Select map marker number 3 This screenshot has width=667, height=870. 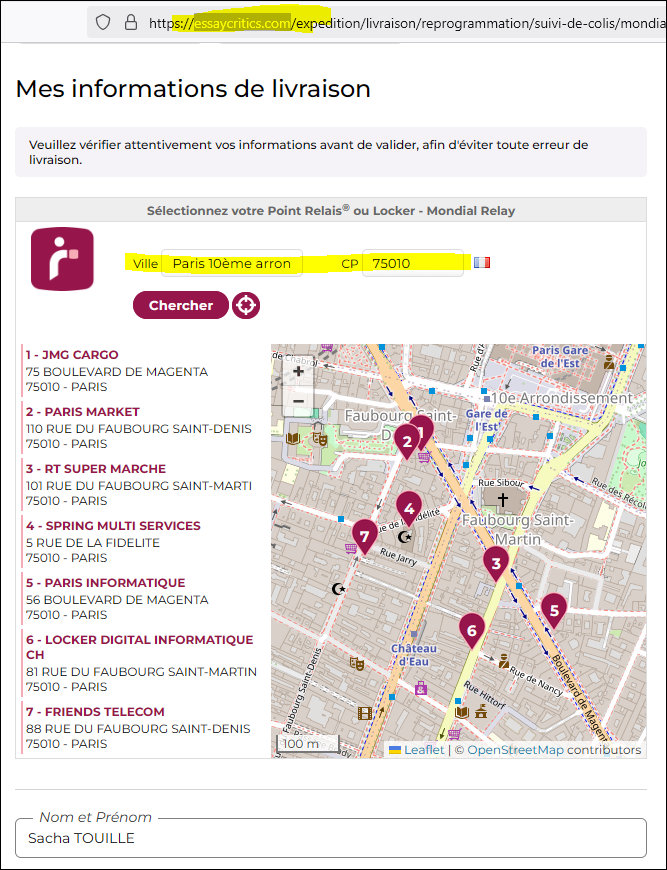[x=496, y=563]
